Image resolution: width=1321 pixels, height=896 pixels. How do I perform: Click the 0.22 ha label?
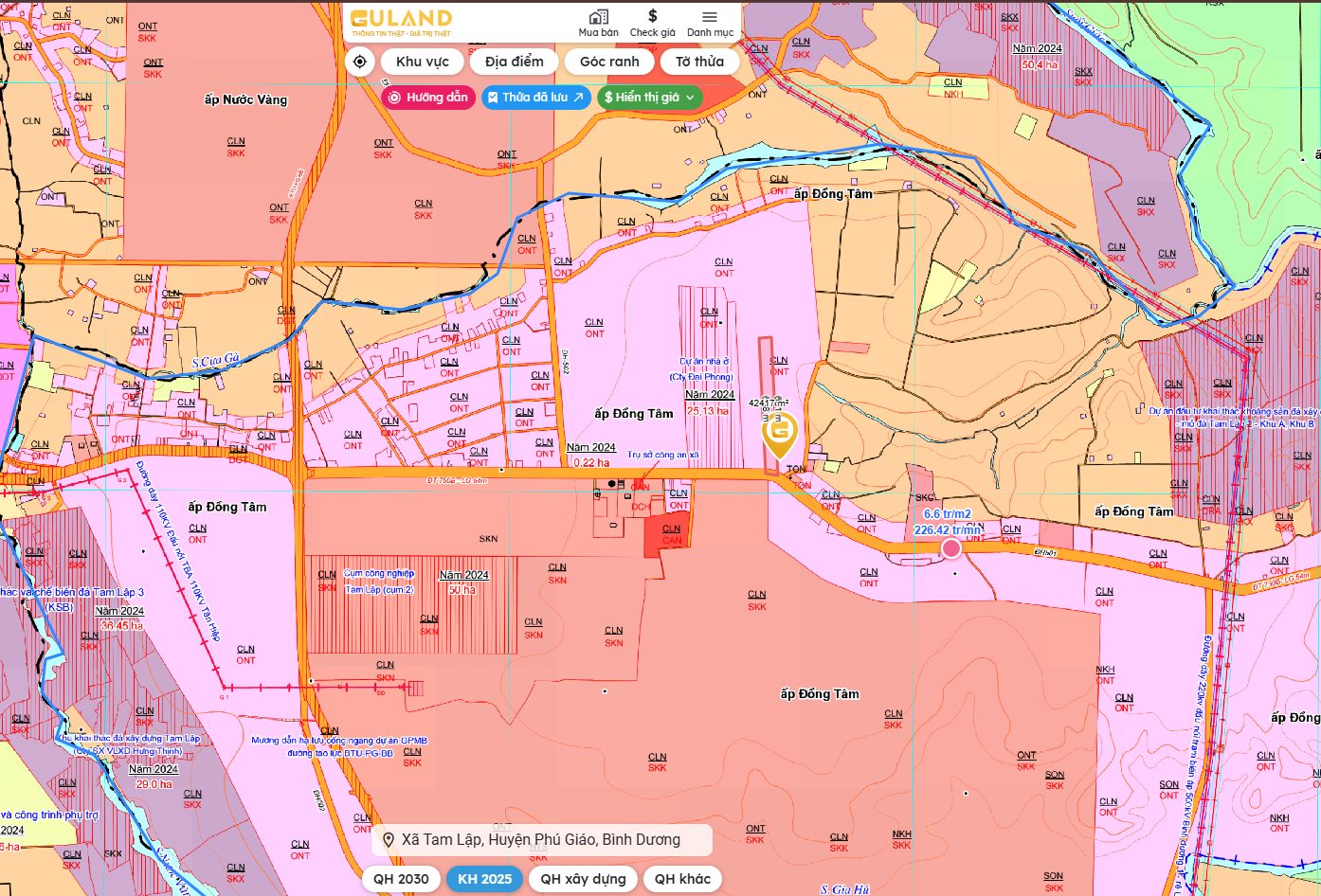click(x=591, y=463)
